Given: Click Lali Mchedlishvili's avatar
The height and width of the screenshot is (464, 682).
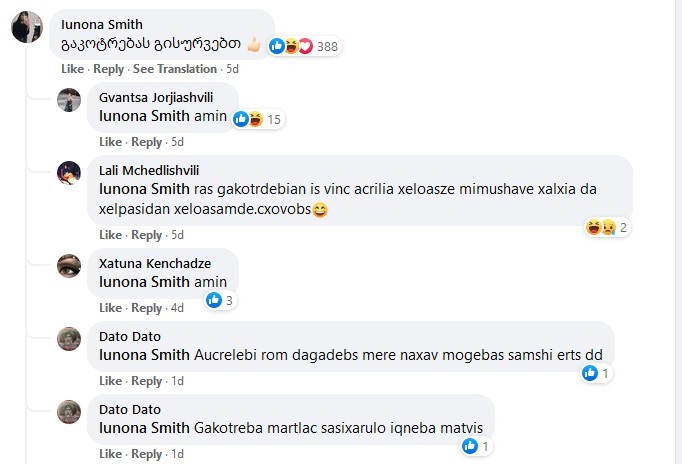Looking at the screenshot, I should tap(69, 172).
